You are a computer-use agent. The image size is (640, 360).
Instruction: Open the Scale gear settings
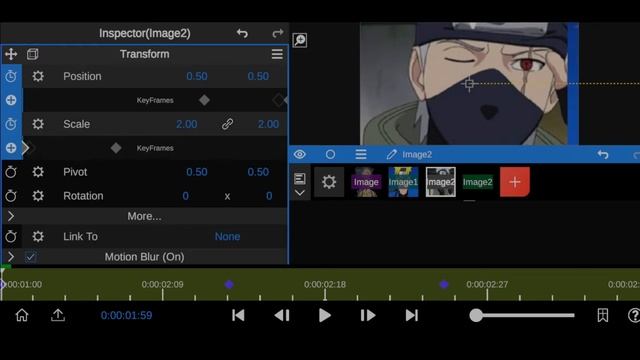point(38,124)
